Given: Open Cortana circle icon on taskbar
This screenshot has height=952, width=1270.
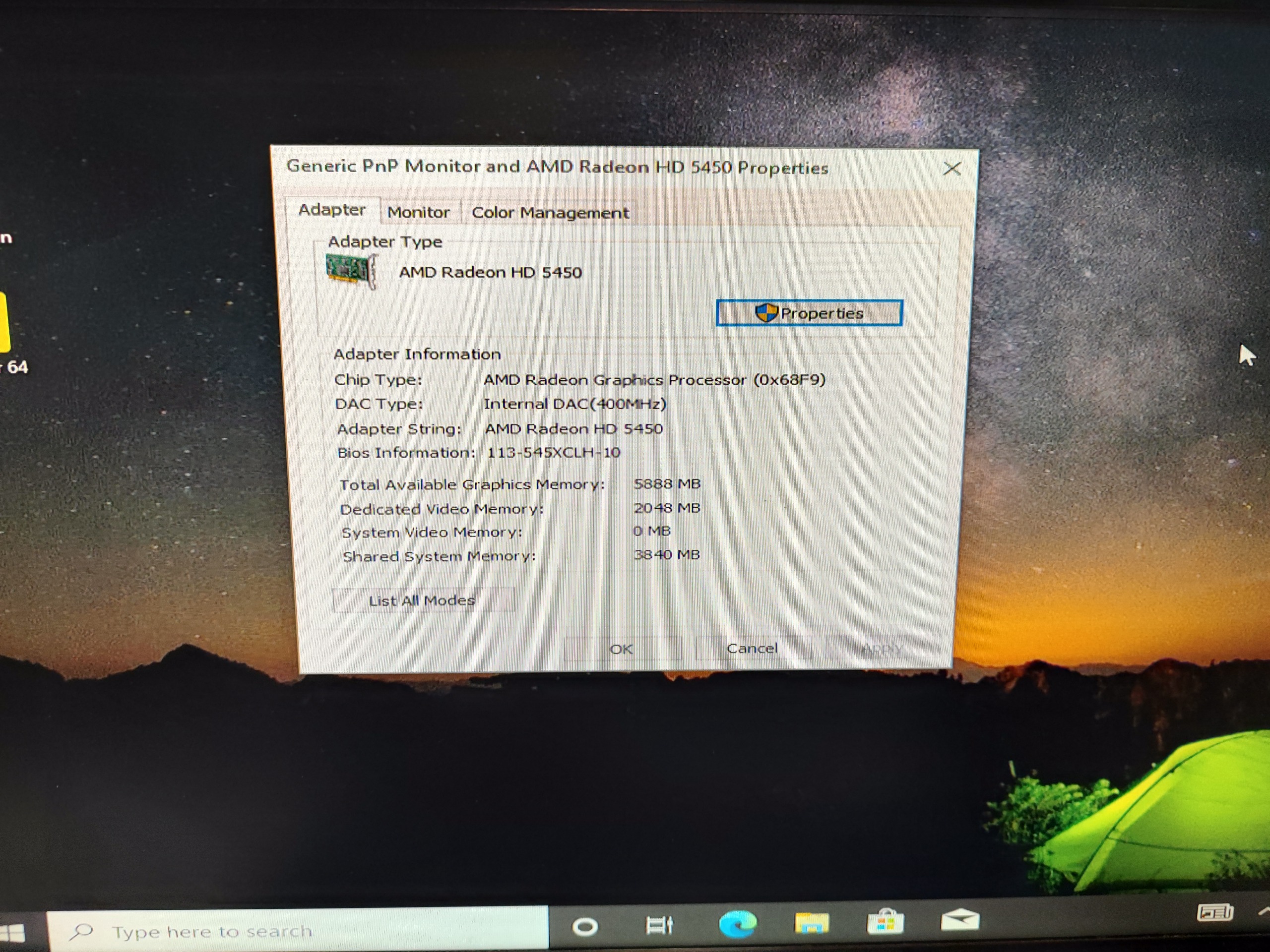Looking at the screenshot, I should 585,926.
